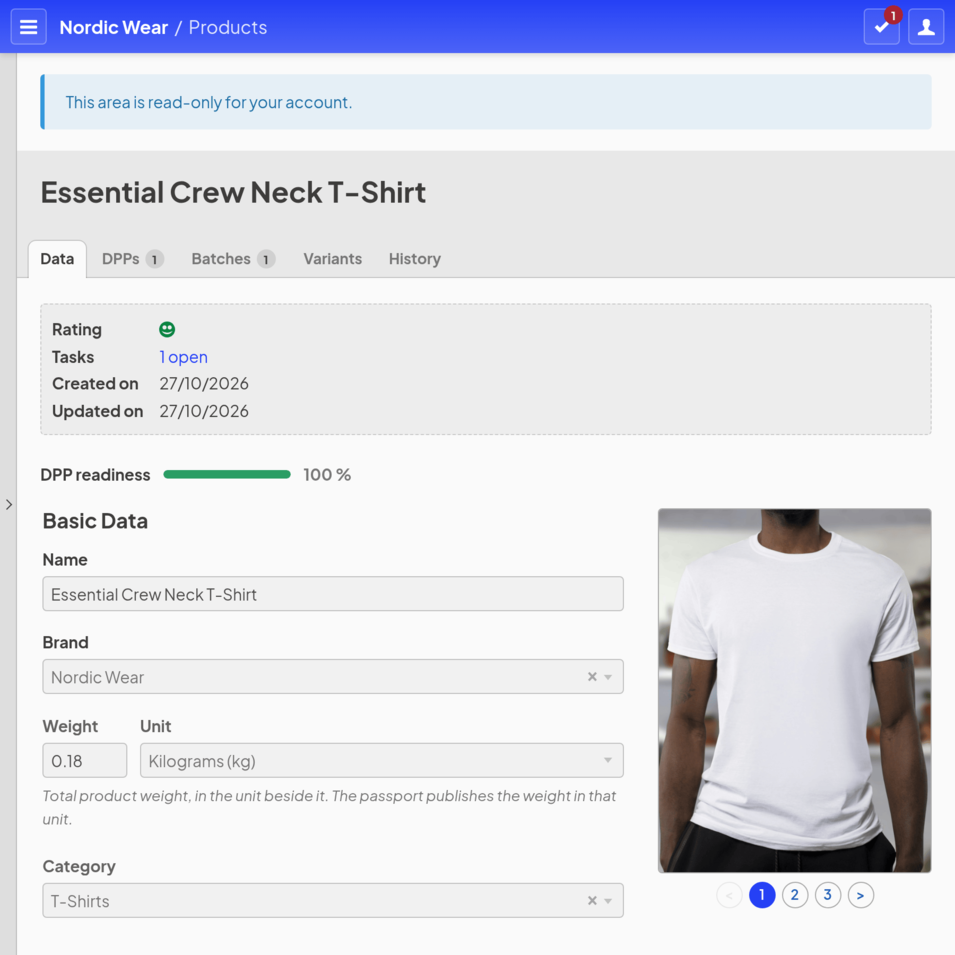Screen dimensions: 955x955
Task: Click the DPP readiness progress bar
Action: (227, 474)
